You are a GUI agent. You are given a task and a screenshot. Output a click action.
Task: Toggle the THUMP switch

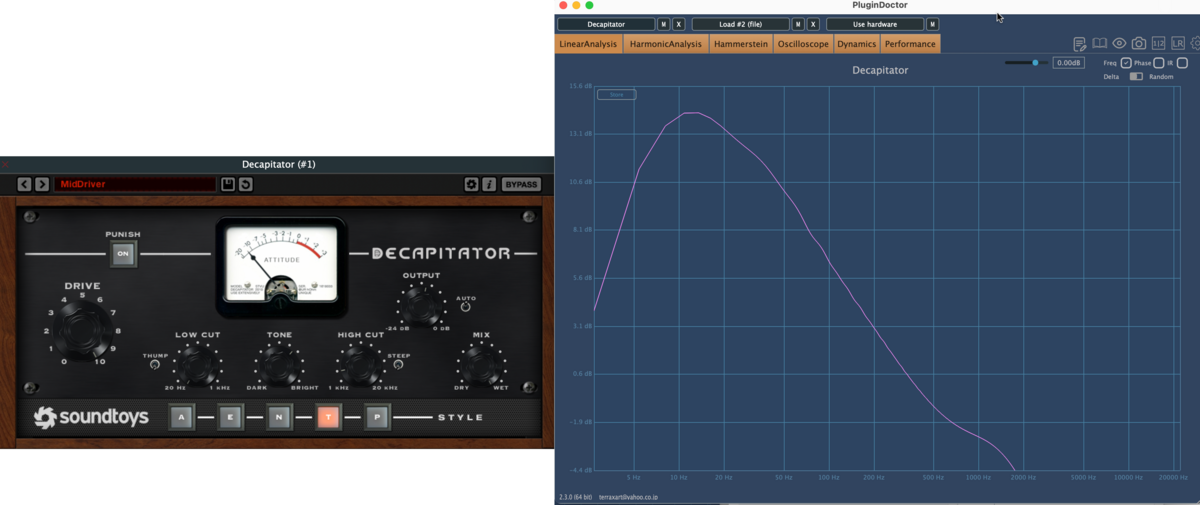click(x=155, y=365)
